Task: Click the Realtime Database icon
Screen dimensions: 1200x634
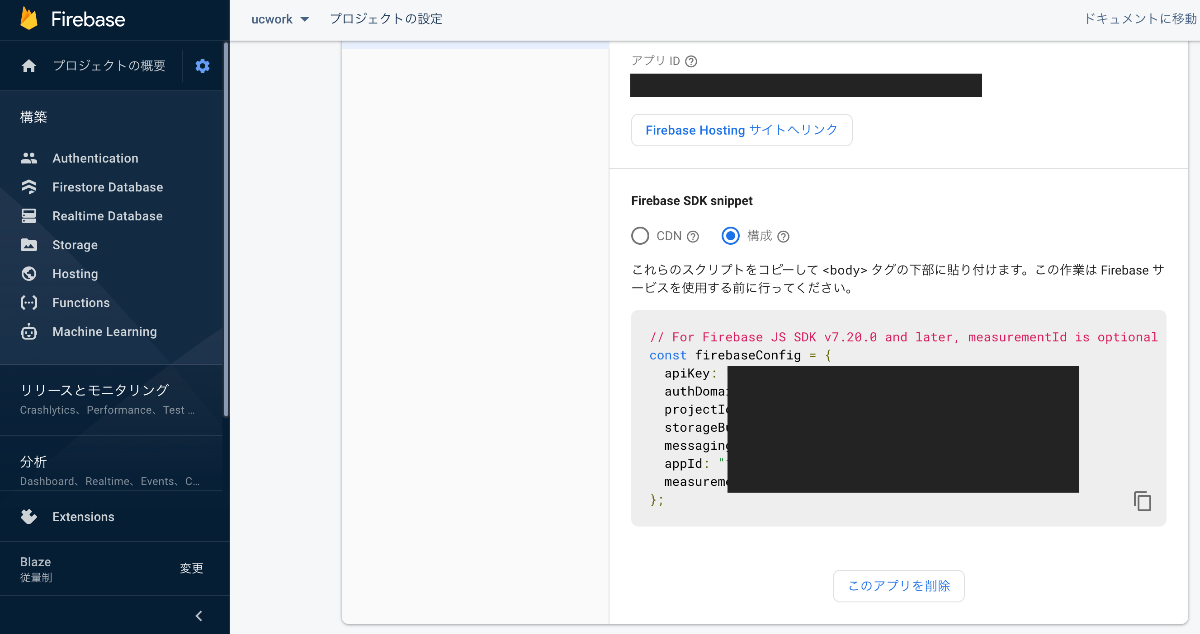Action: pyautogui.click(x=29, y=216)
